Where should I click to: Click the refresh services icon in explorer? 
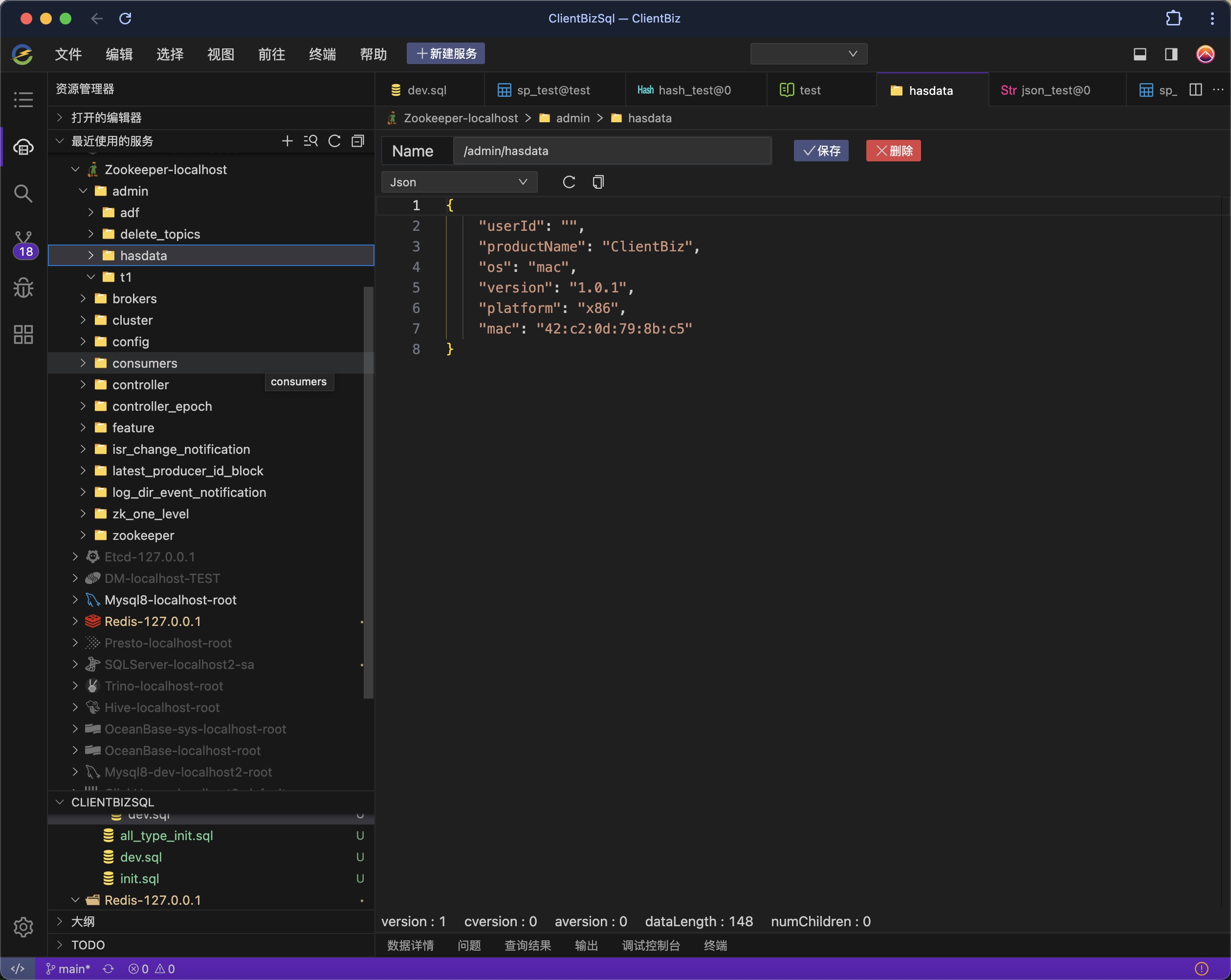coord(334,141)
